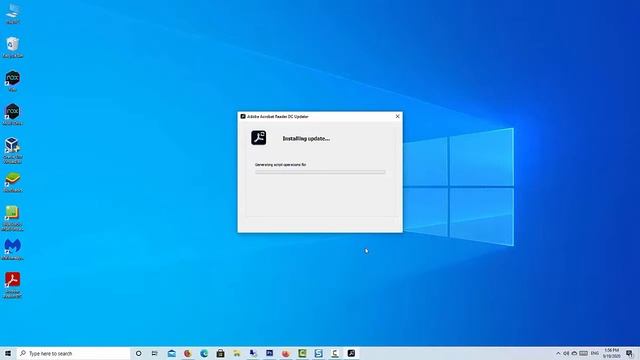
Task: Open the Windows Start menu
Action: pos(8,353)
